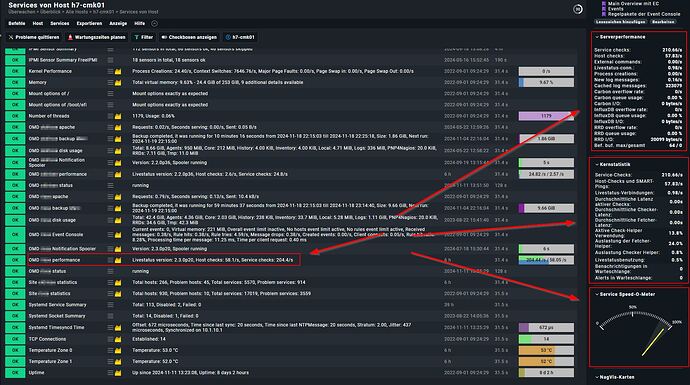Click the Bearbeiten bookmarks button

[663, 22]
